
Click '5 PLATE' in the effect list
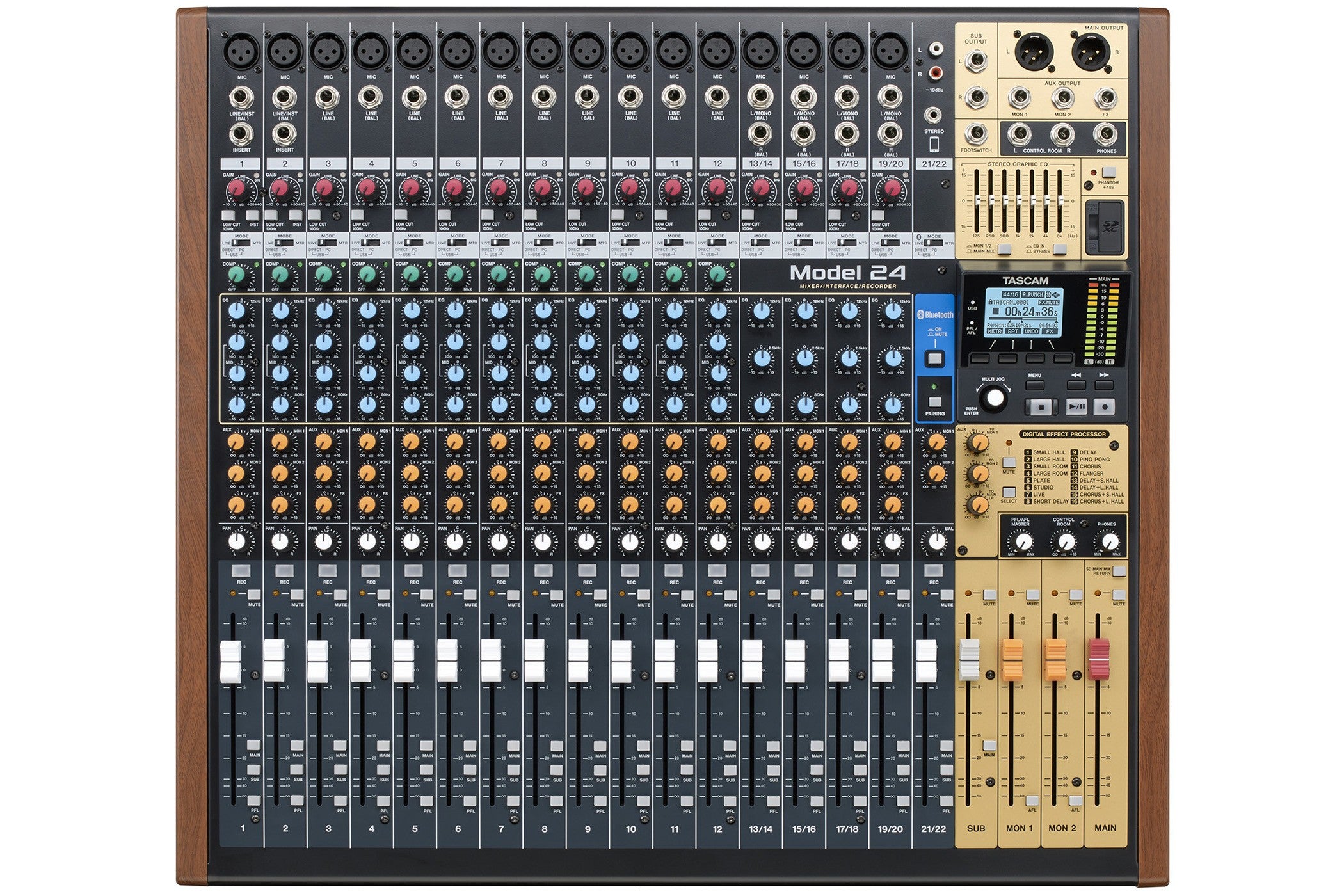point(1037,481)
